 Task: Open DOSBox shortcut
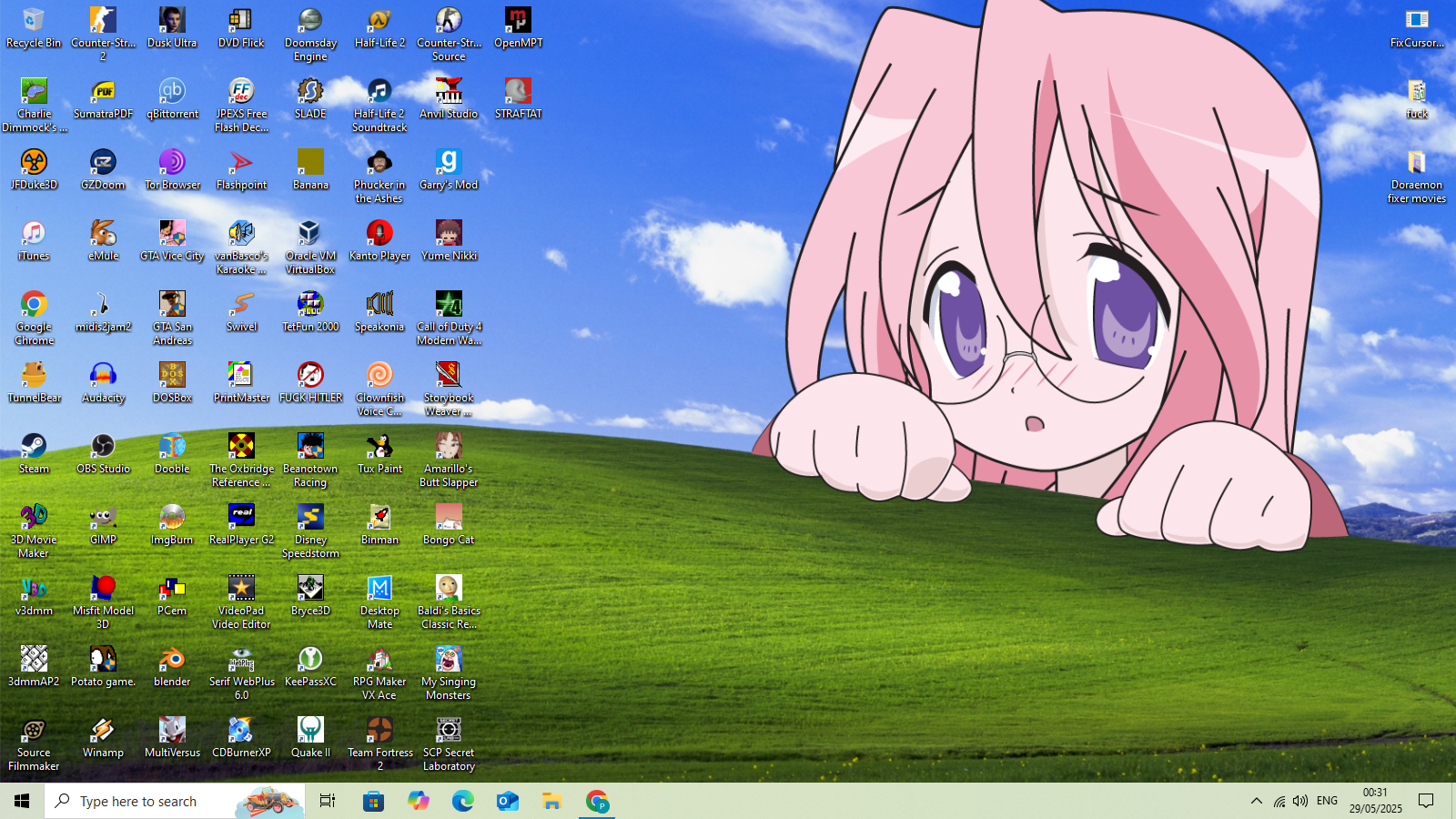(x=172, y=383)
